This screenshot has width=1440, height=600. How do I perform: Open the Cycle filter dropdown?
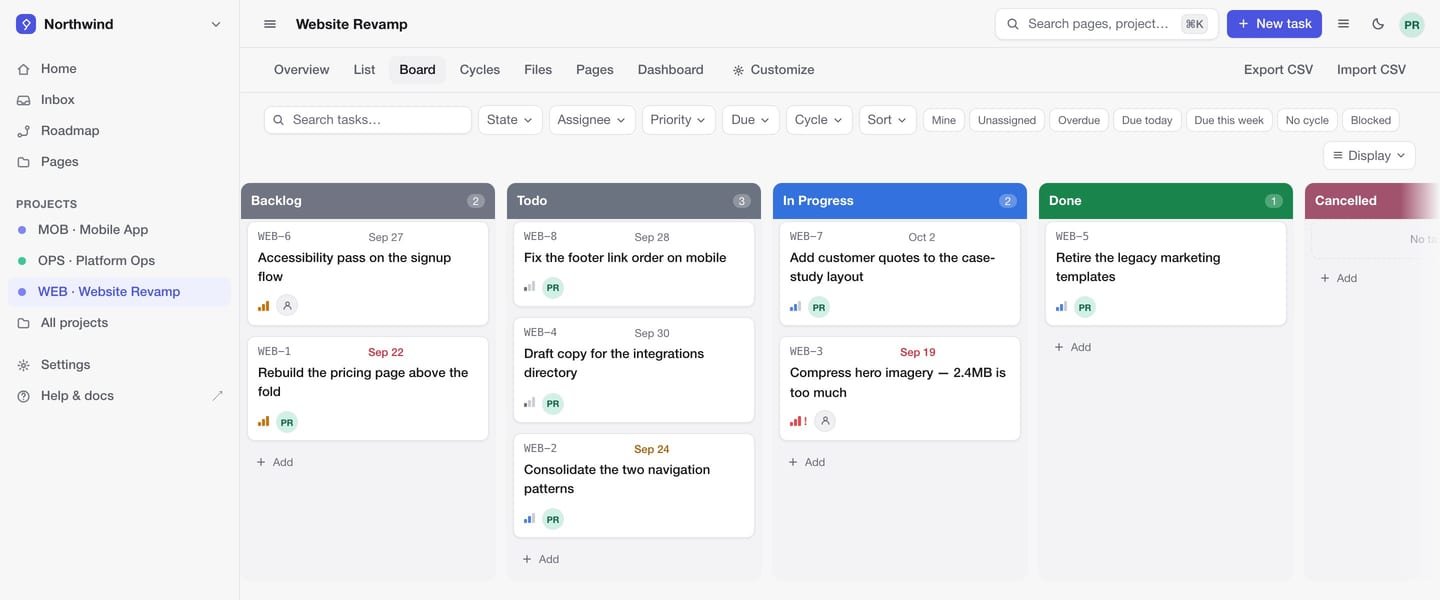pyautogui.click(x=819, y=120)
